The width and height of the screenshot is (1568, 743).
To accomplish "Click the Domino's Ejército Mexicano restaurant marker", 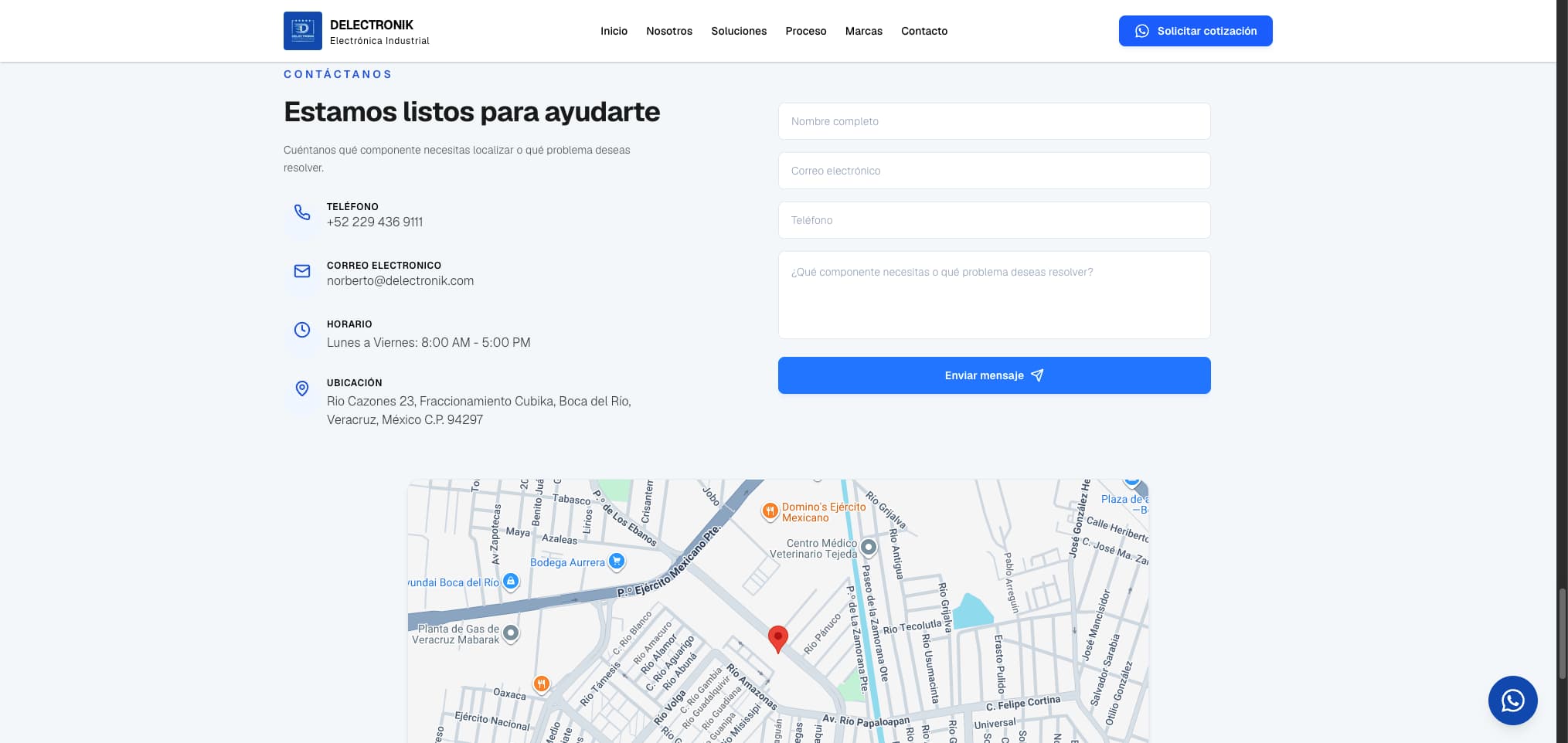I will [x=770, y=511].
